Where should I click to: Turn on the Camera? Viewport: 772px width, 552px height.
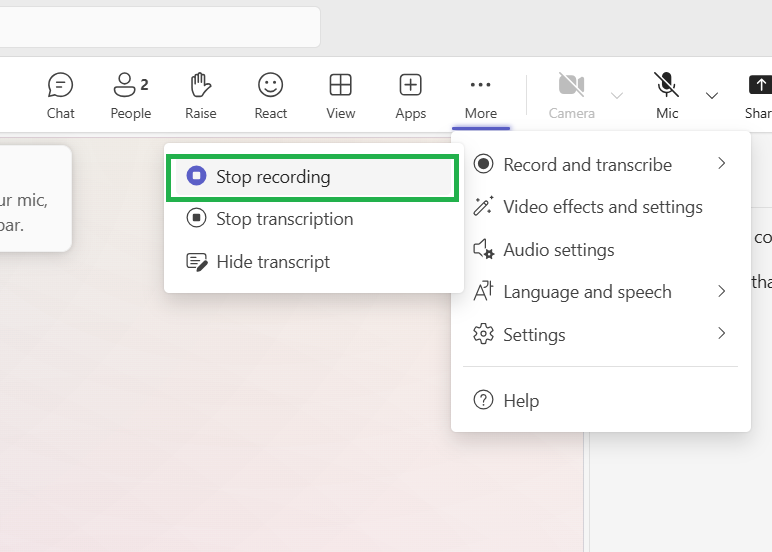point(571,96)
